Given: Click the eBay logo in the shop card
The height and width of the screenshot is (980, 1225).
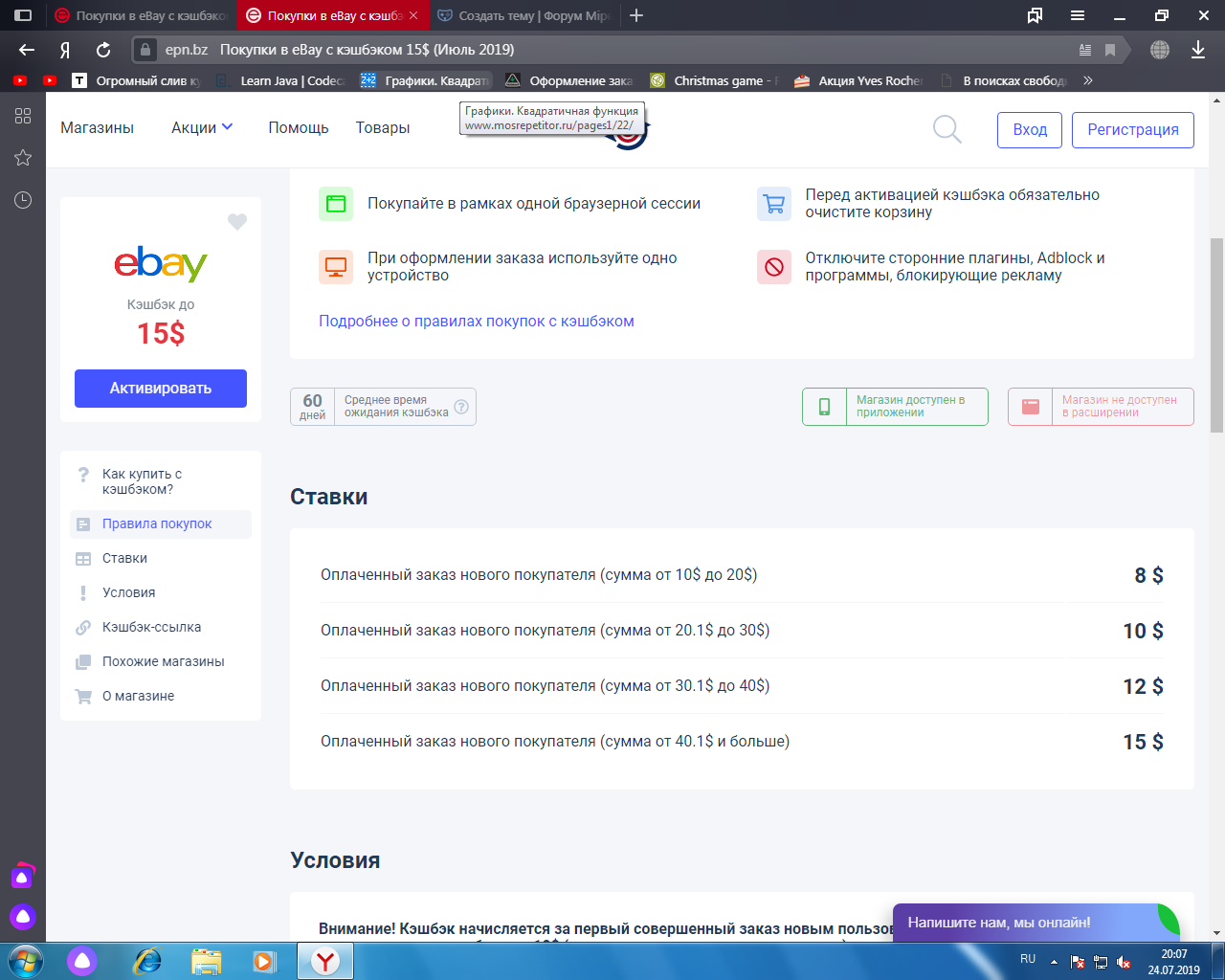Looking at the screenshot, I should pos(161,264).
